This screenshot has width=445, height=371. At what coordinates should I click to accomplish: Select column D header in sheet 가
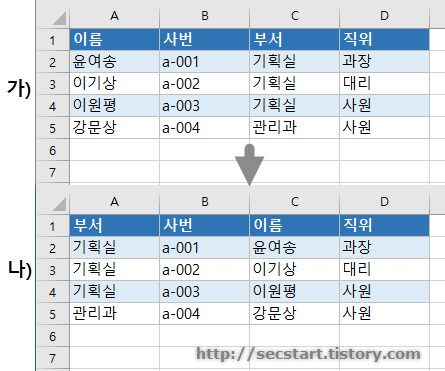(384, 16)
